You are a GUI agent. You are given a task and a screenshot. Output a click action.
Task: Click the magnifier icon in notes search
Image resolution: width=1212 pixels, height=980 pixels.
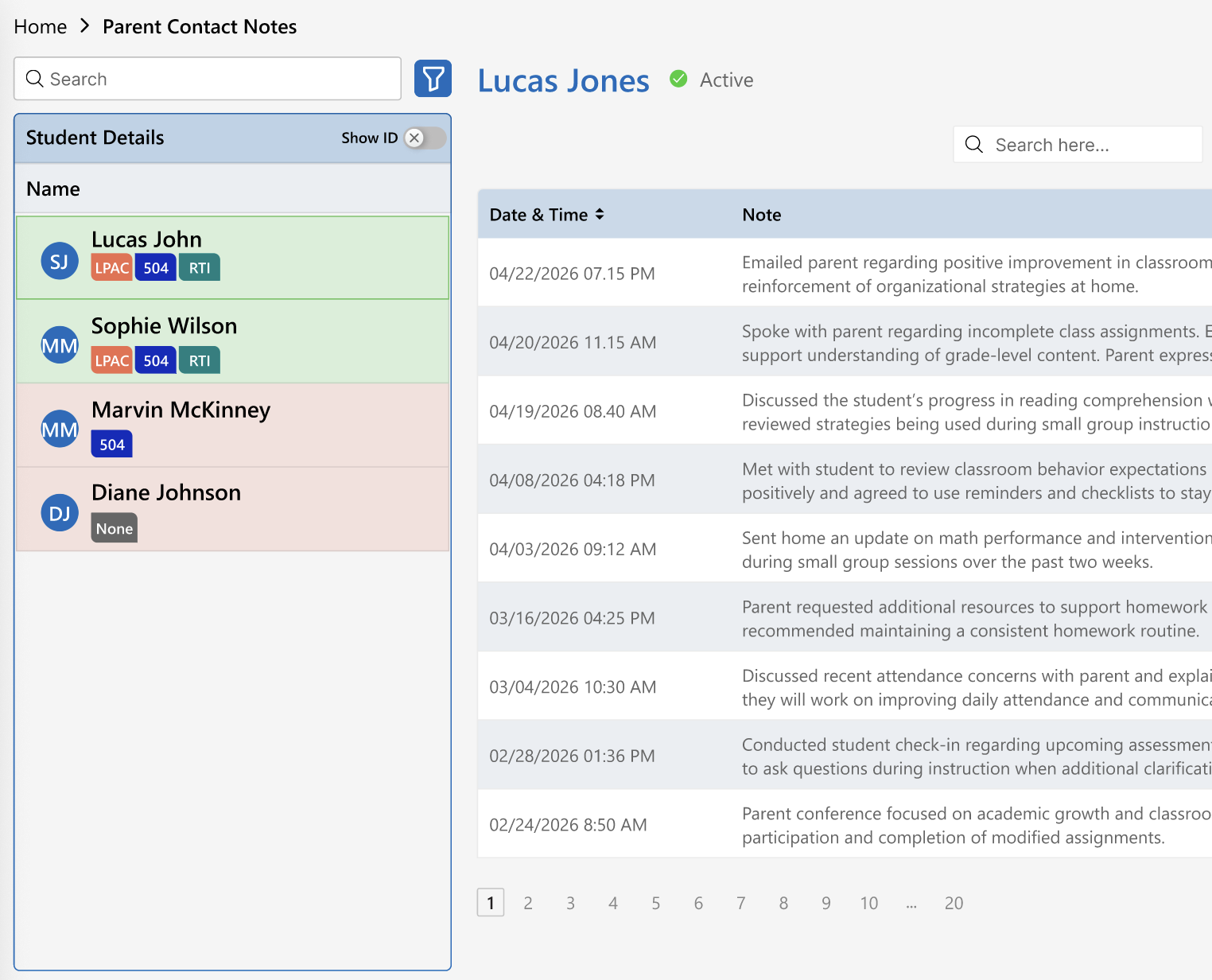point(974,144)
